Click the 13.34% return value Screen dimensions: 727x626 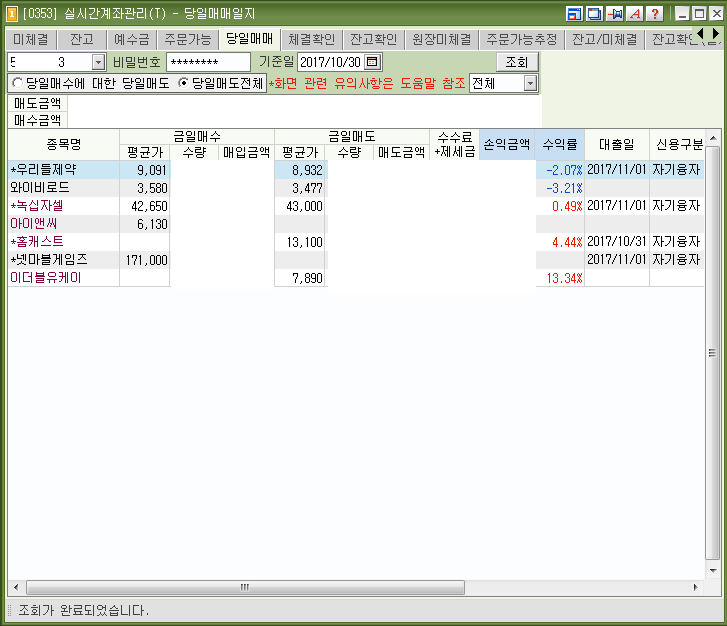click(x=564, y=278)
